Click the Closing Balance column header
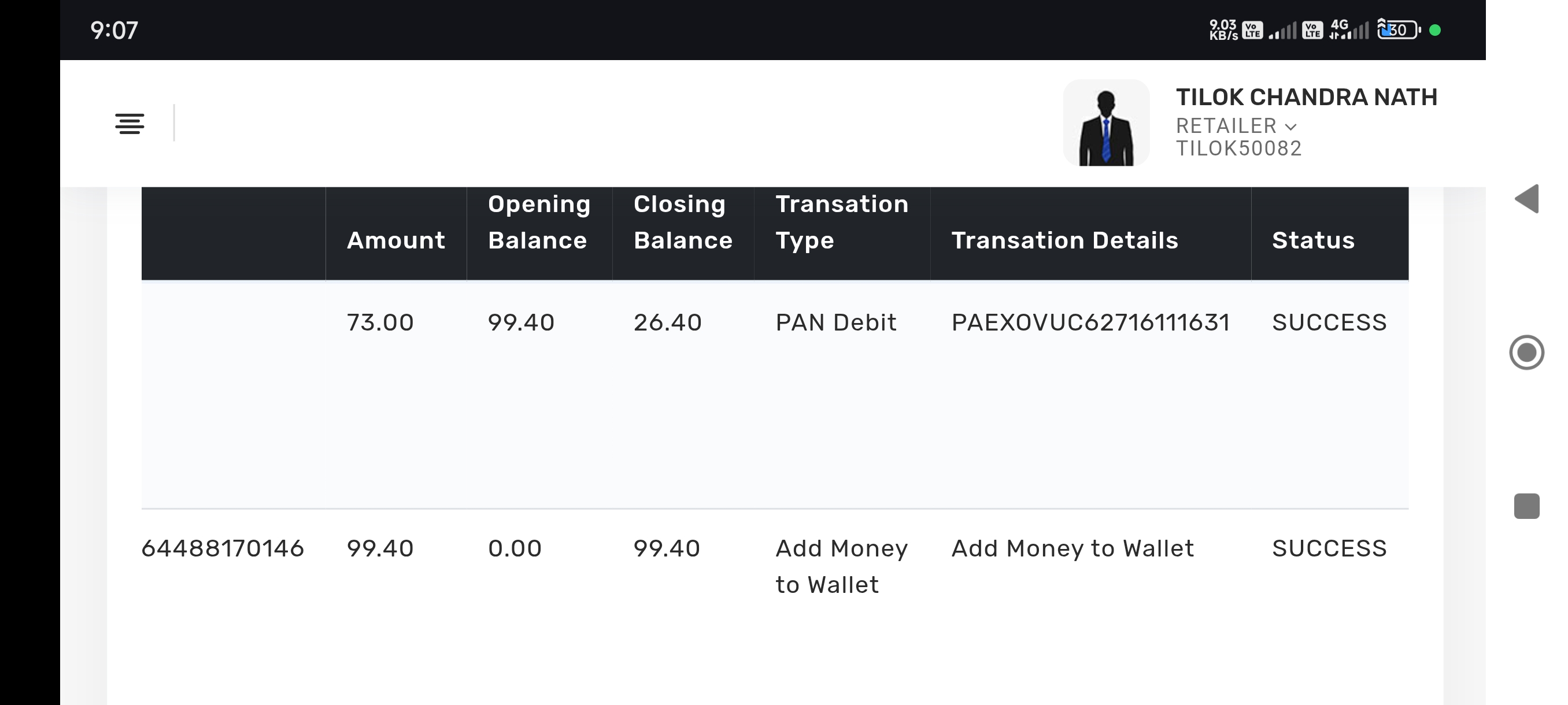This screenshot has width=1568, height=705. [682, 222]
